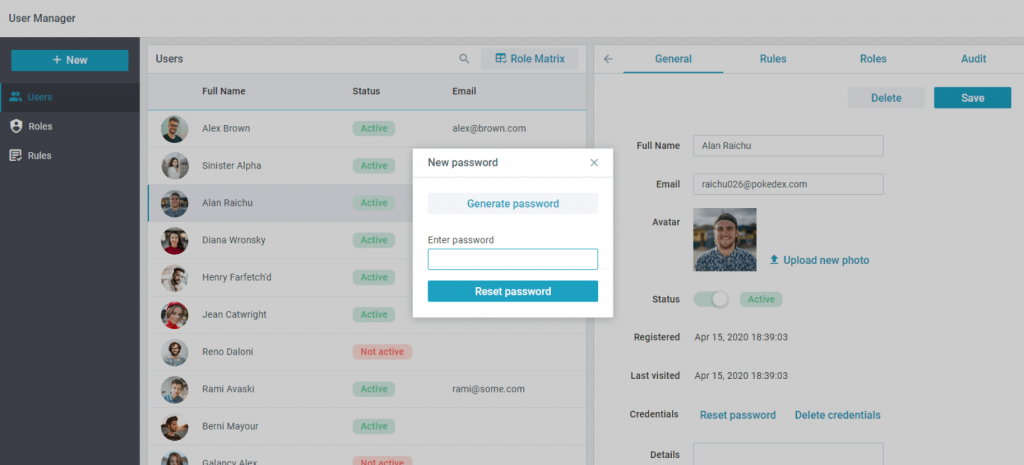
Task: Click the Upload new photo icon
Action: (x=774, y=260)
